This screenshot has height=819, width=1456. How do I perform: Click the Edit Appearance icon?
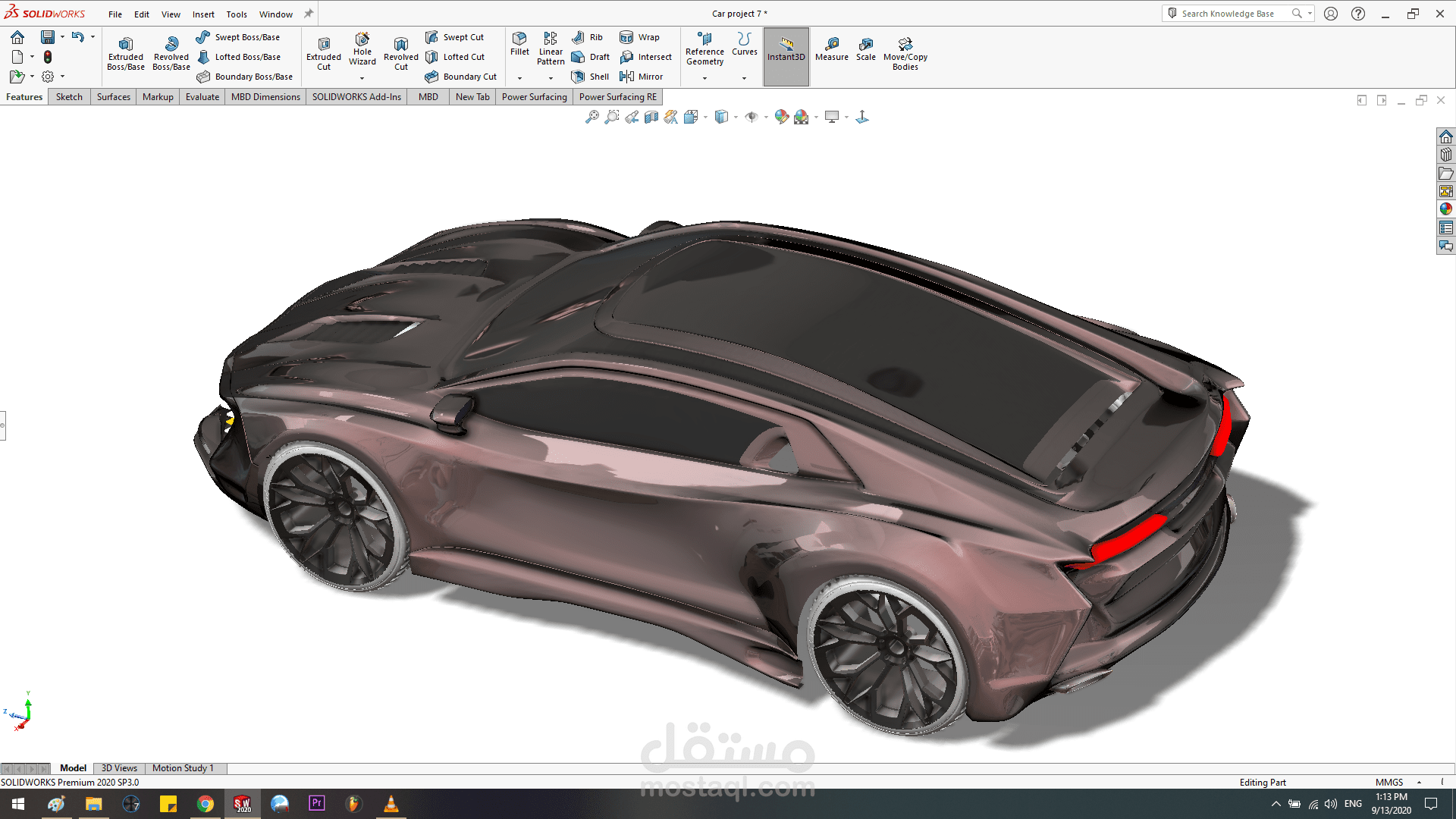coord(781,117)
